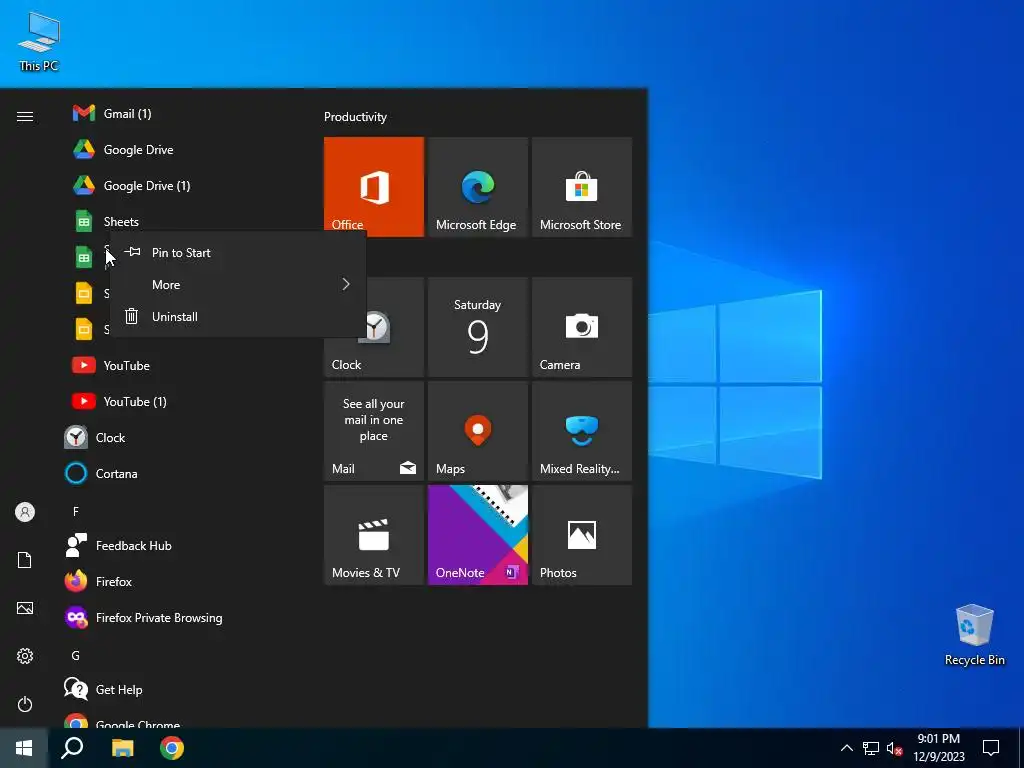The height and width of the screenshot is (768, 1024).
Task: Open the user account button
Action: click(25, 512)
